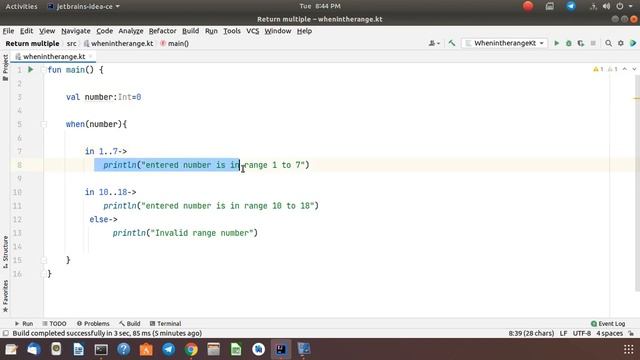Image resolution: width=640 pixels, height=360 pixels.
Task: Open the Structure tool window sidebar
Action: tap(5, 252)
